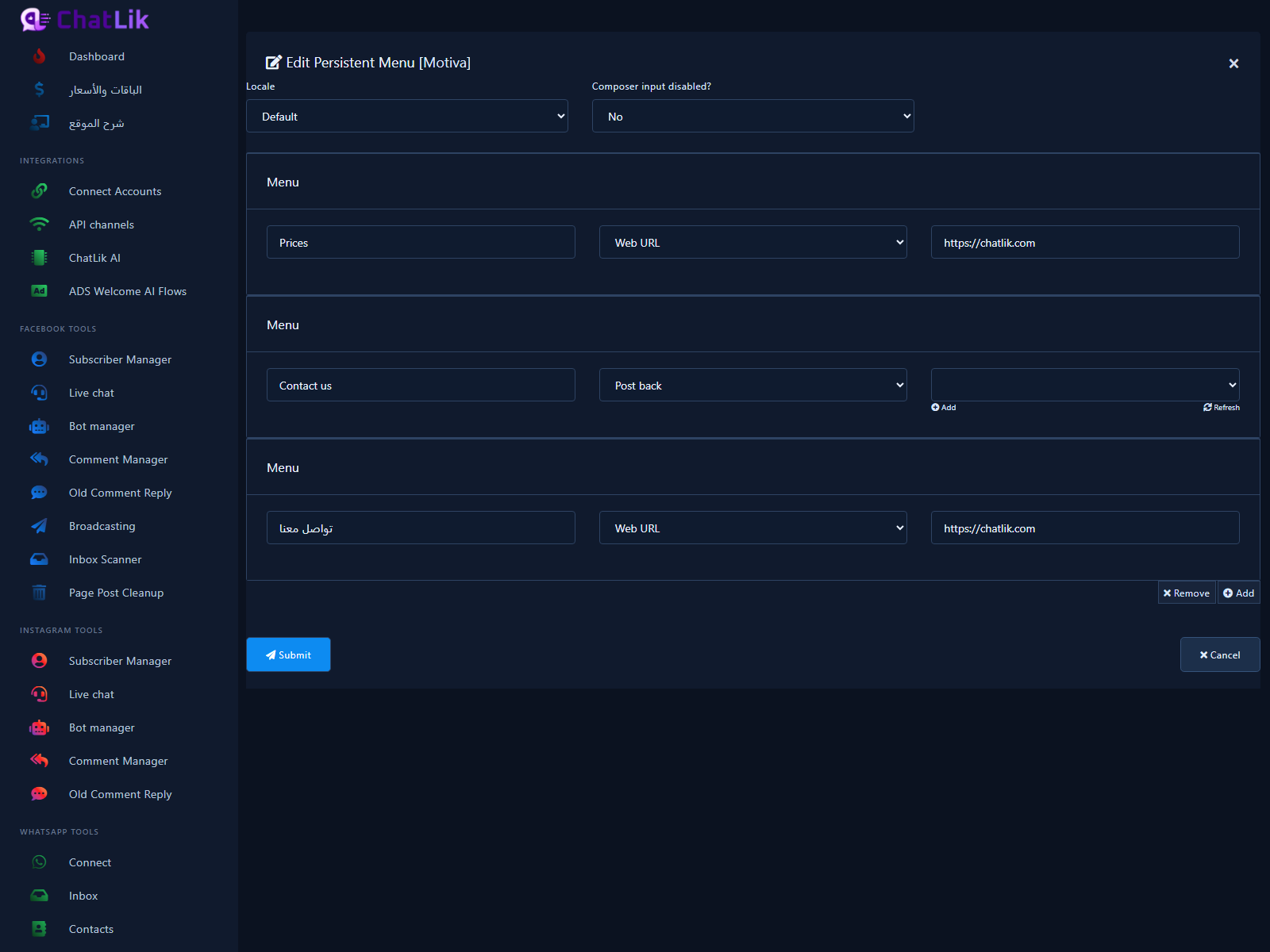Click the Instagram Old Comment Reply icon
The height and width of the screenshot is (952, 1270).
tap(39, 794)
